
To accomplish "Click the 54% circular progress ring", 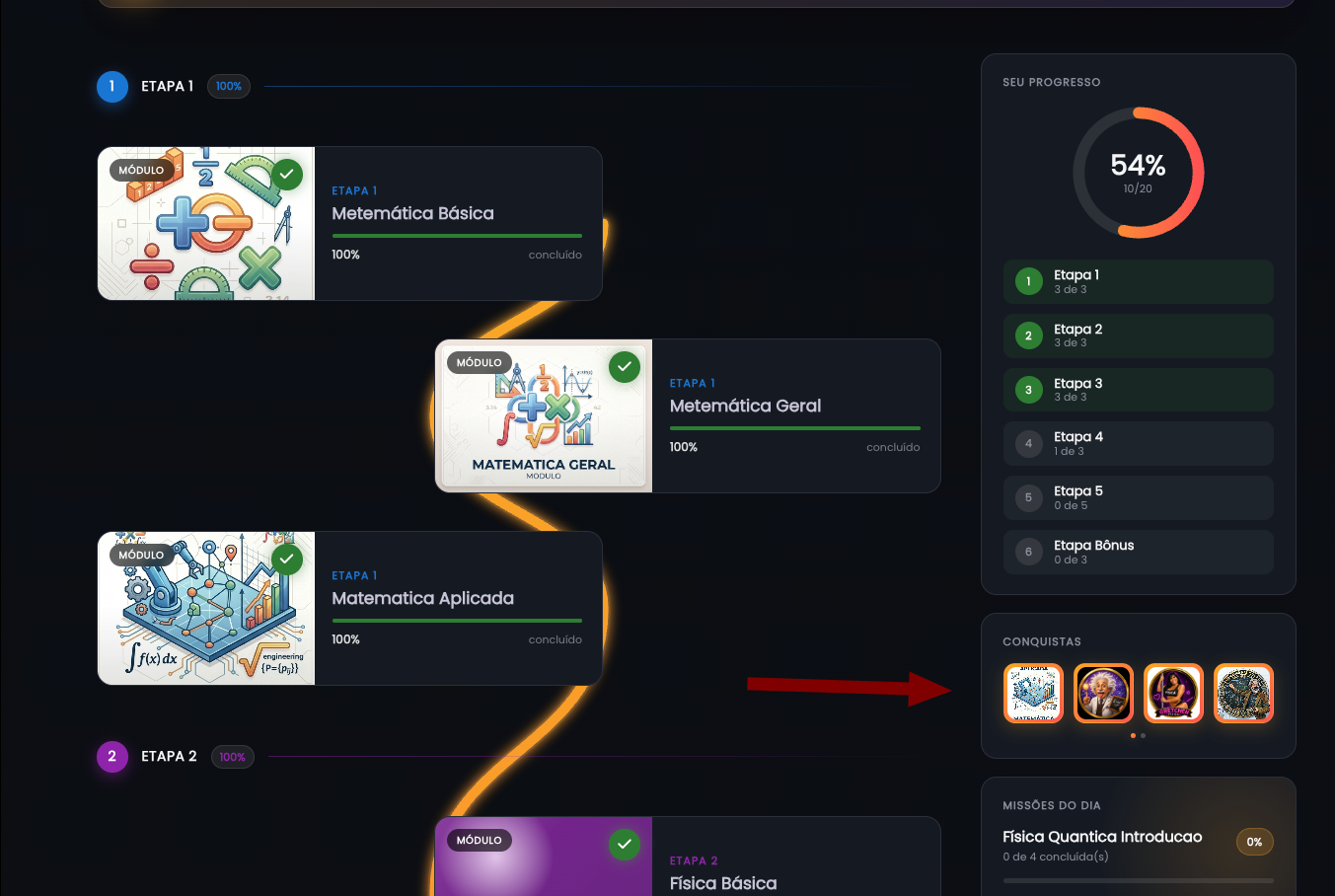I will [x=1139, y=173].
